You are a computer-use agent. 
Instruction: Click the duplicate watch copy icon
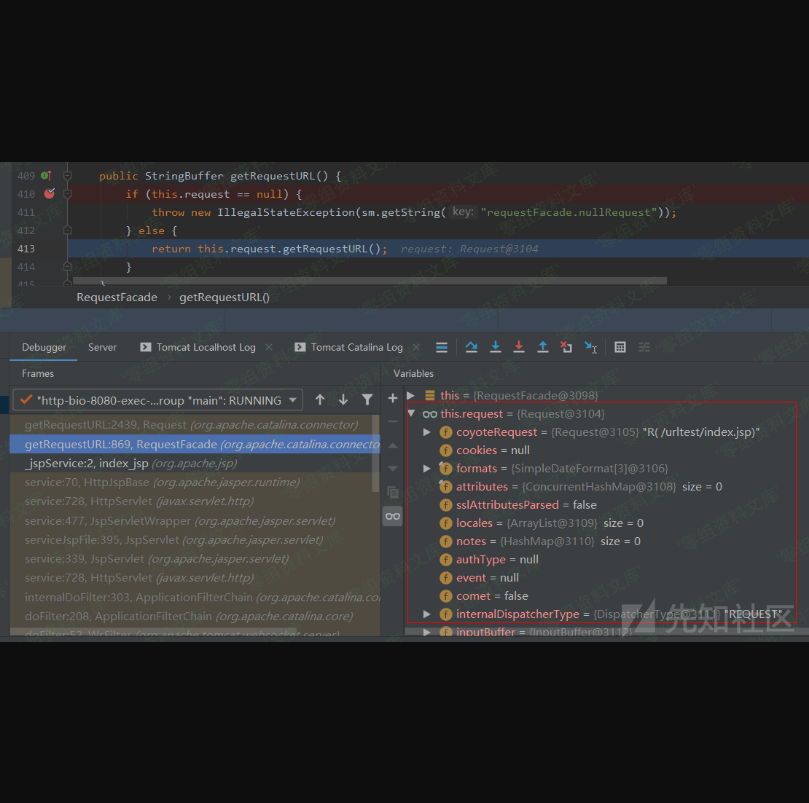point(393,492)
